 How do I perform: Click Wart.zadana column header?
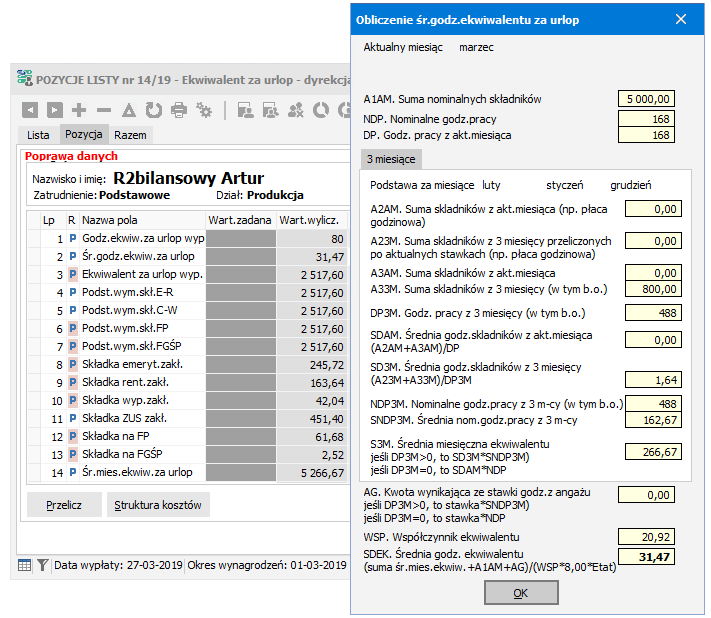[240, 220]
